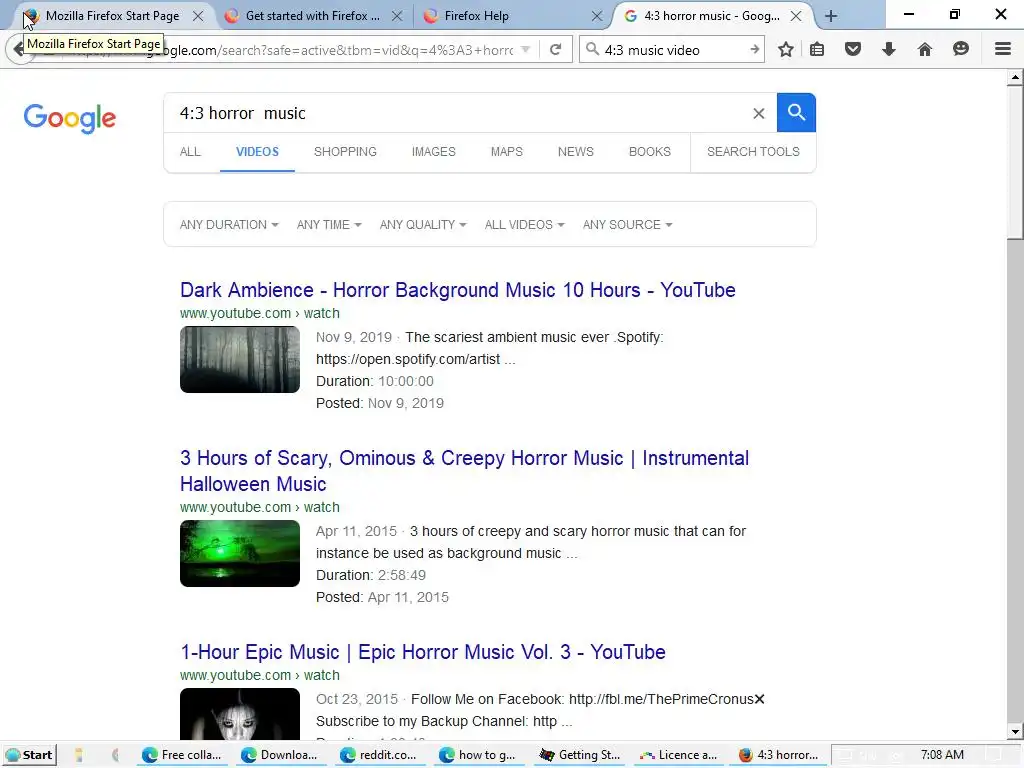Open the reddit.co... taskbar window
The image size is (1024, 768).
[x=380, y=755]
